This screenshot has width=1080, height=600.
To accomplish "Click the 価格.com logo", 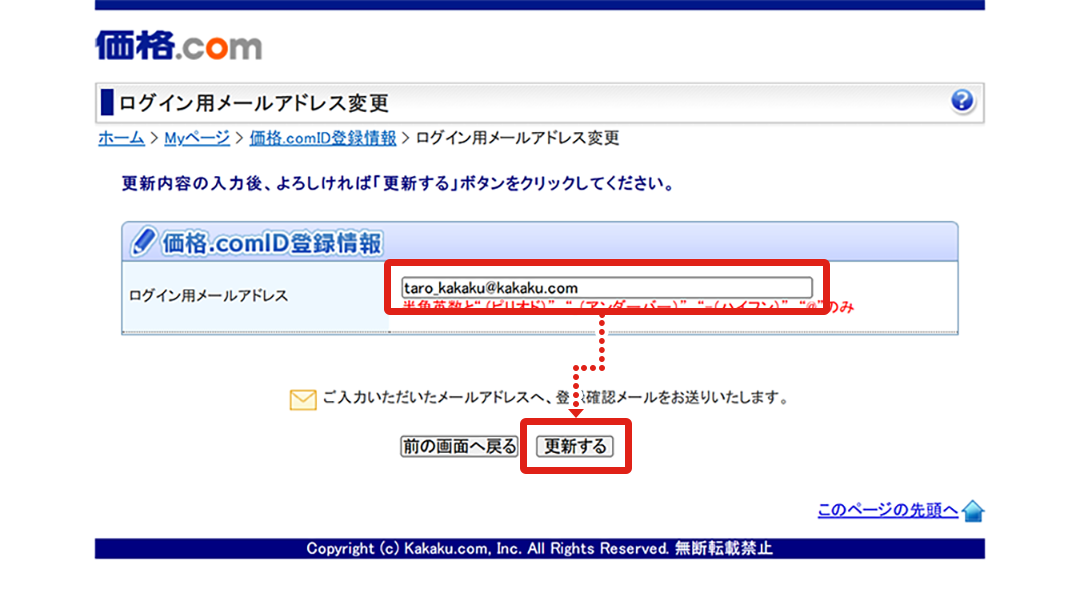I will tap(178, 45).
